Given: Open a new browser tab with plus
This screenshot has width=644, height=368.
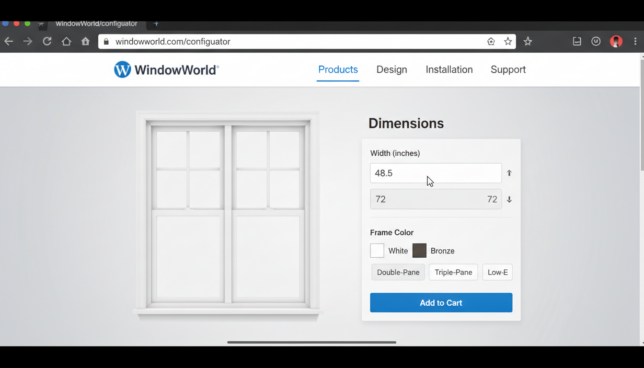Looking at the screenshot, I should click(x=156, y=24).
